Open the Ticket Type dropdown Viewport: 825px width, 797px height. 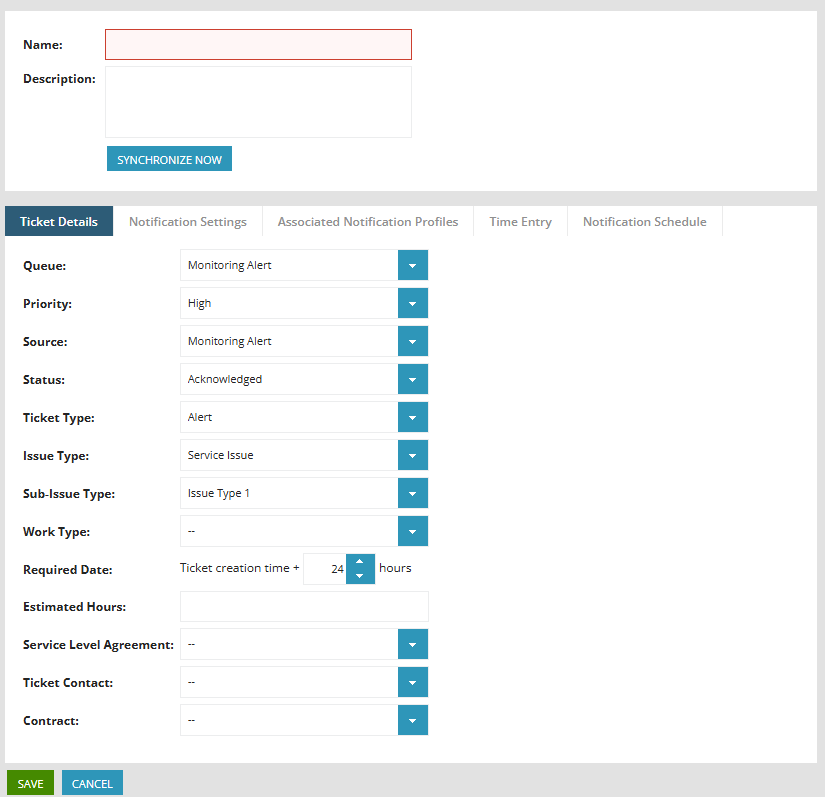[412, 417]
